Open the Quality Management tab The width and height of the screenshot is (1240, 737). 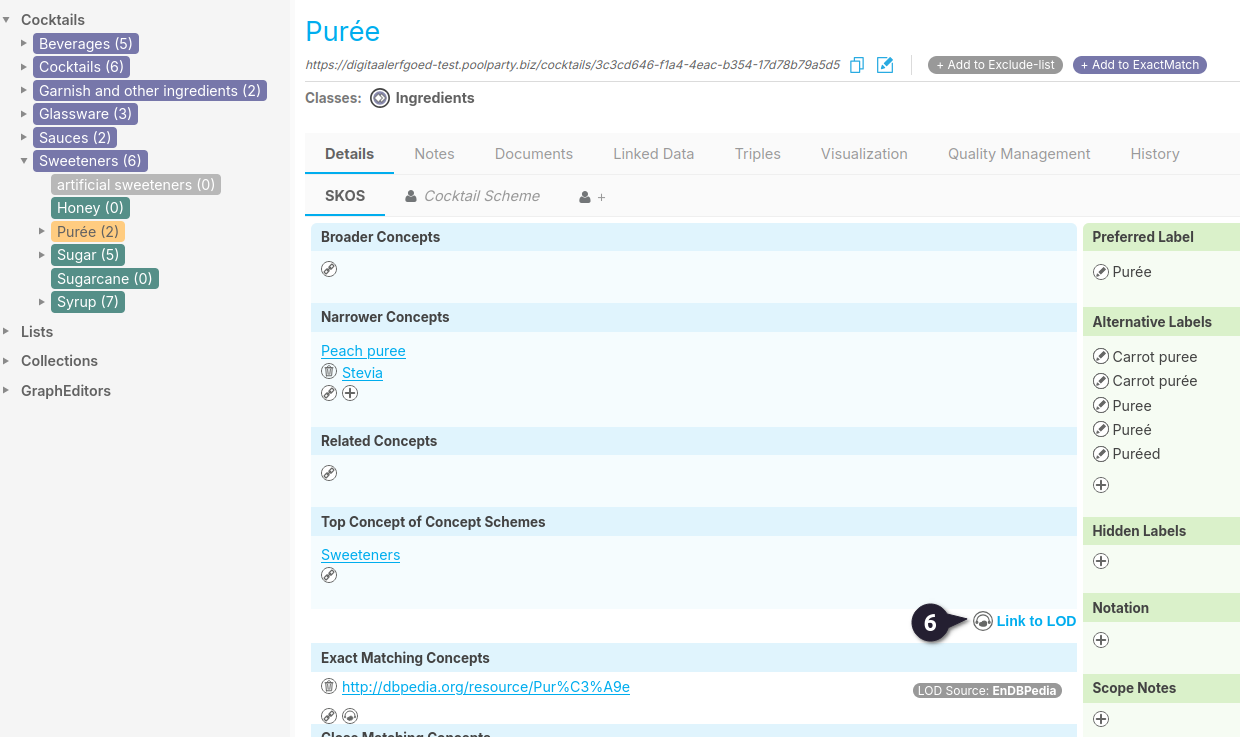[x=1019, y=154]
